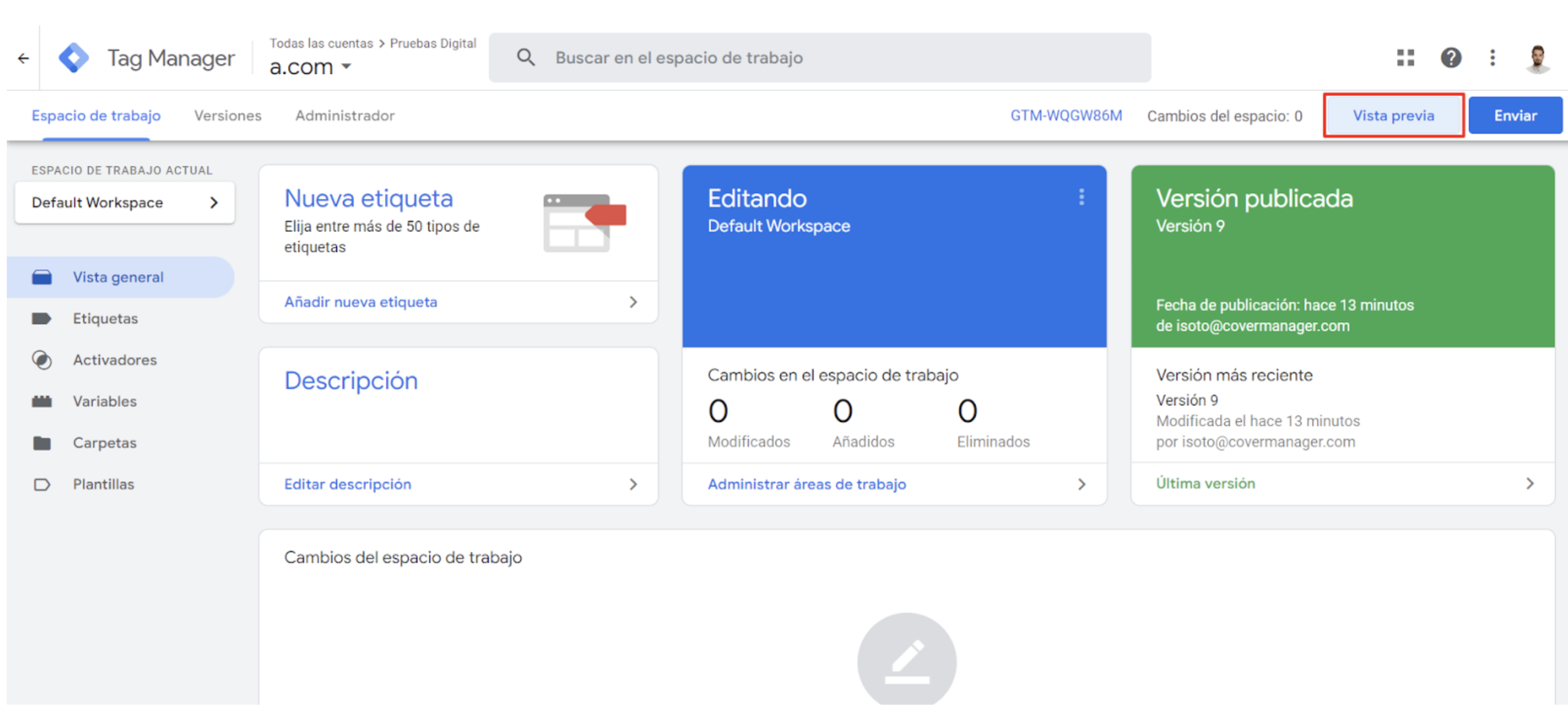The width and height of the screenshot is (1568, 705).
Task: Click Todas las cuentas breadcrumb
Action: (x=321, y=43)
